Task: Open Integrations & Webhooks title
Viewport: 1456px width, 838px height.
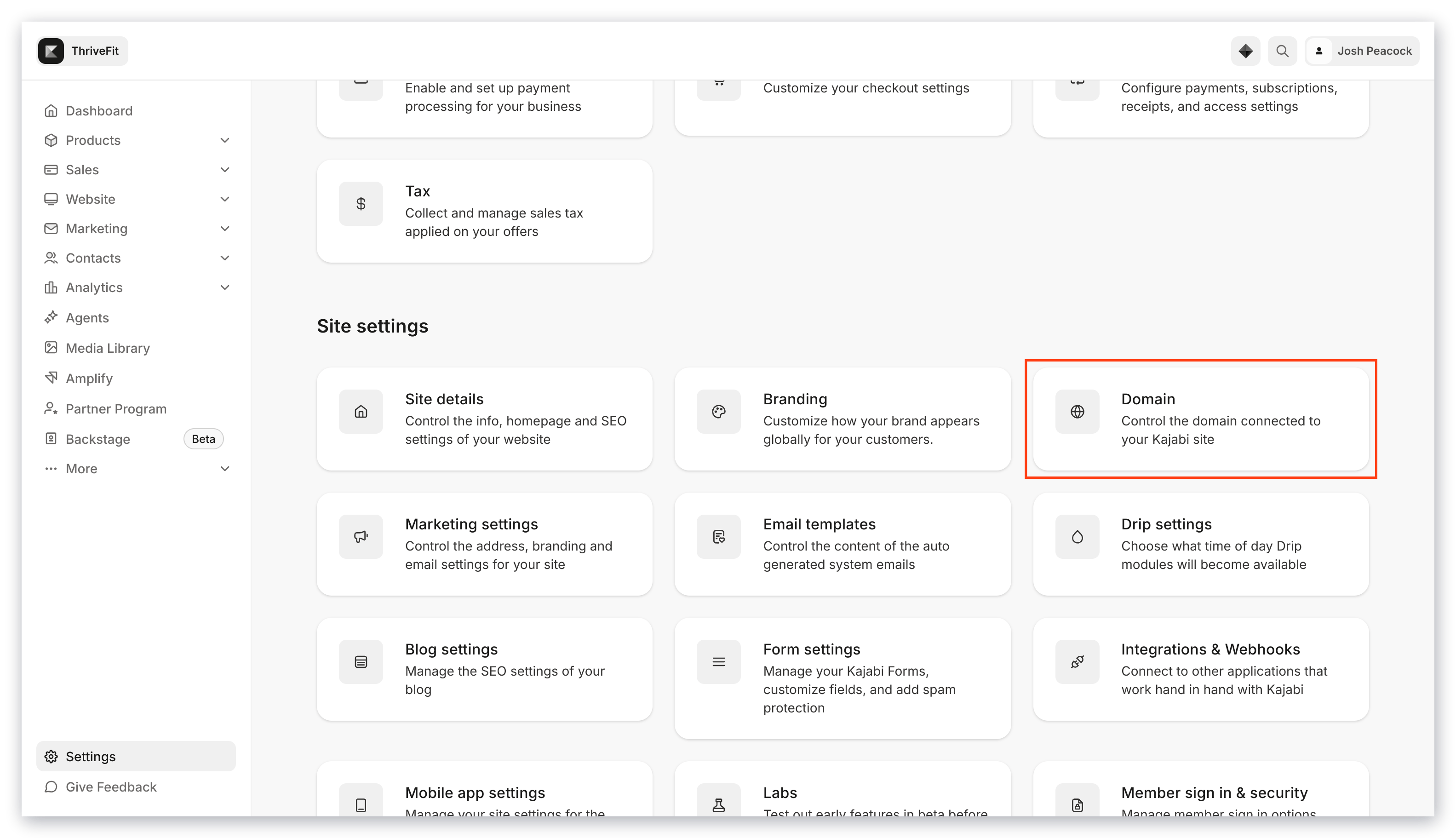Action: [x=1210, y=649]
